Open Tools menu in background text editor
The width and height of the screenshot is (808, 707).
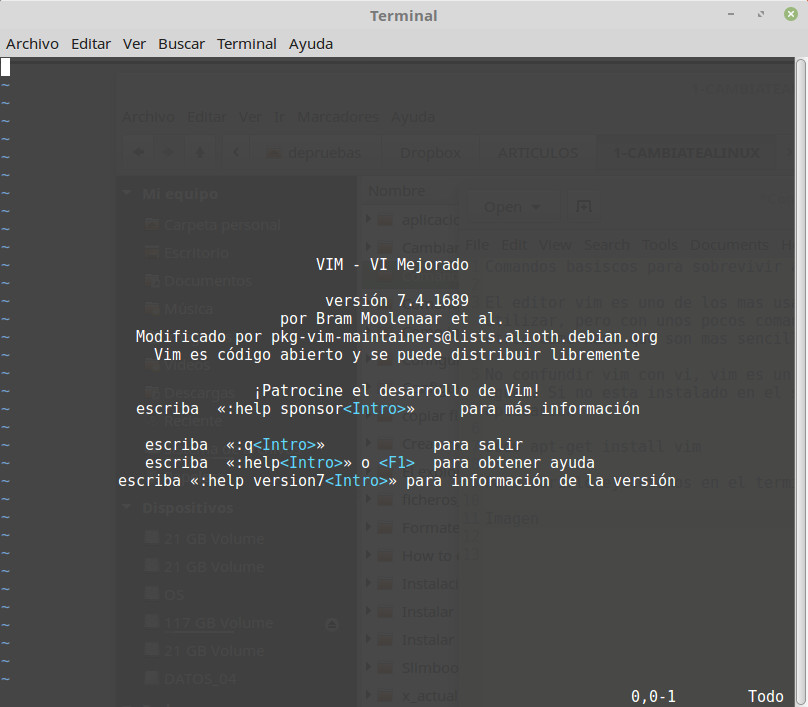click(660, 245)
